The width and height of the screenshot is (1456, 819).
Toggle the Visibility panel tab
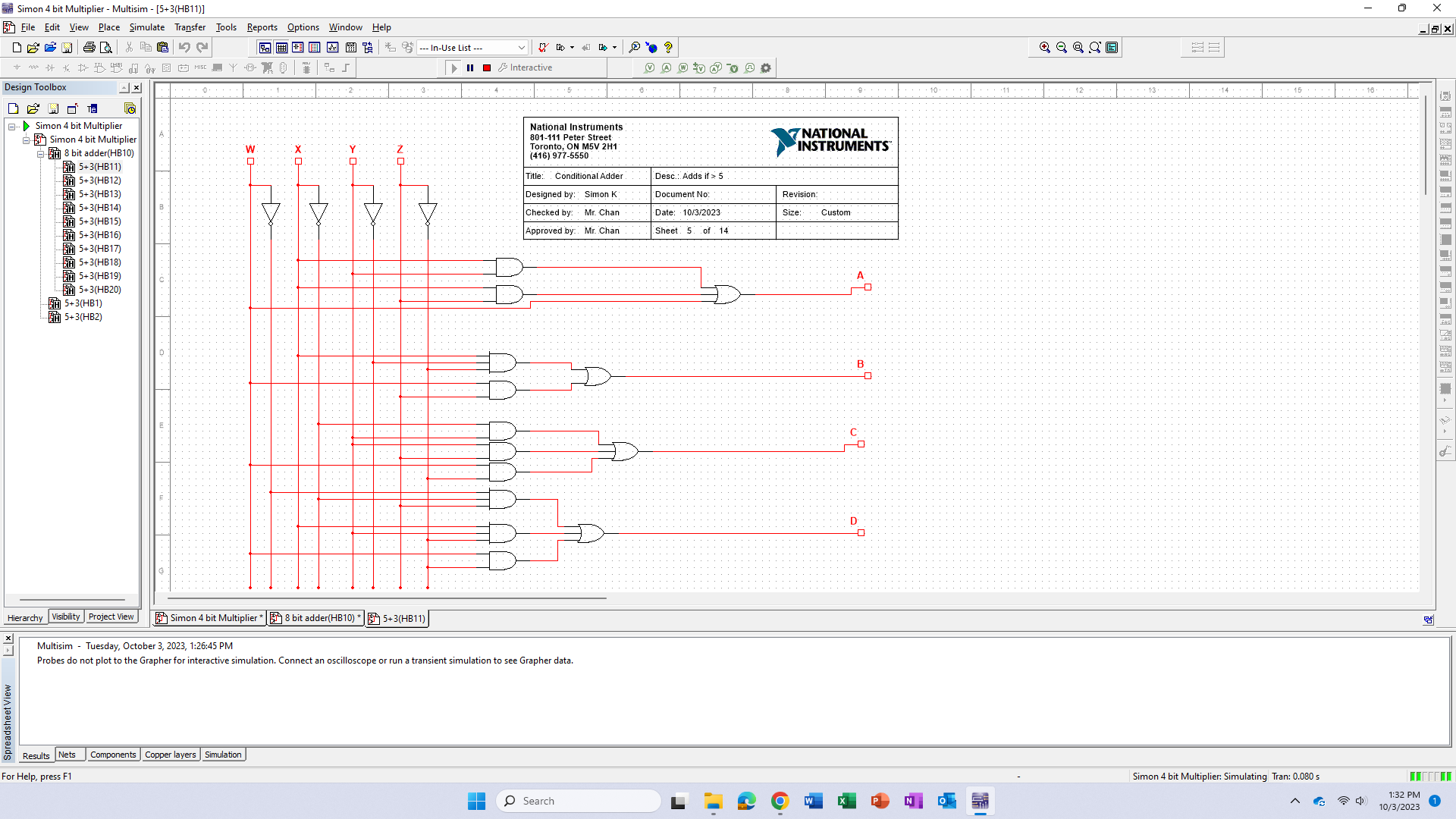[x=66, y=616]
